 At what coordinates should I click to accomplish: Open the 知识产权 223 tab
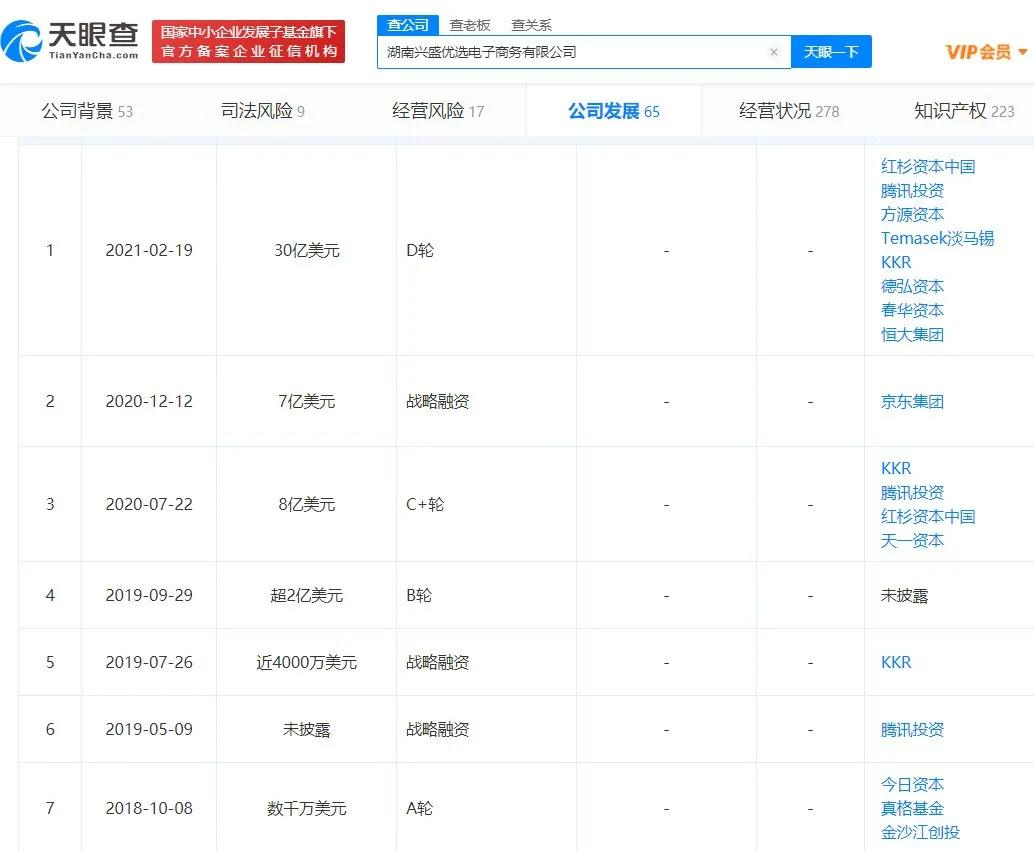point(964,111)
